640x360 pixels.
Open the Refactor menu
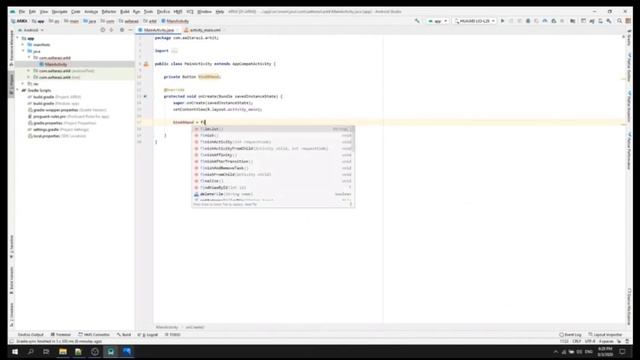point(109,12)
